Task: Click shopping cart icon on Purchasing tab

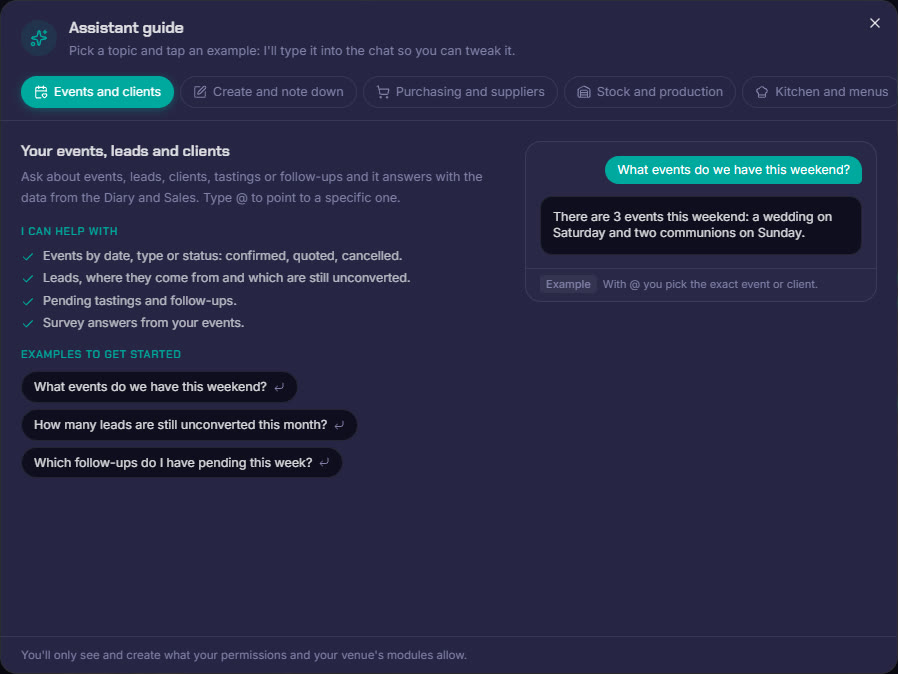Action: [x=383, y=92]
